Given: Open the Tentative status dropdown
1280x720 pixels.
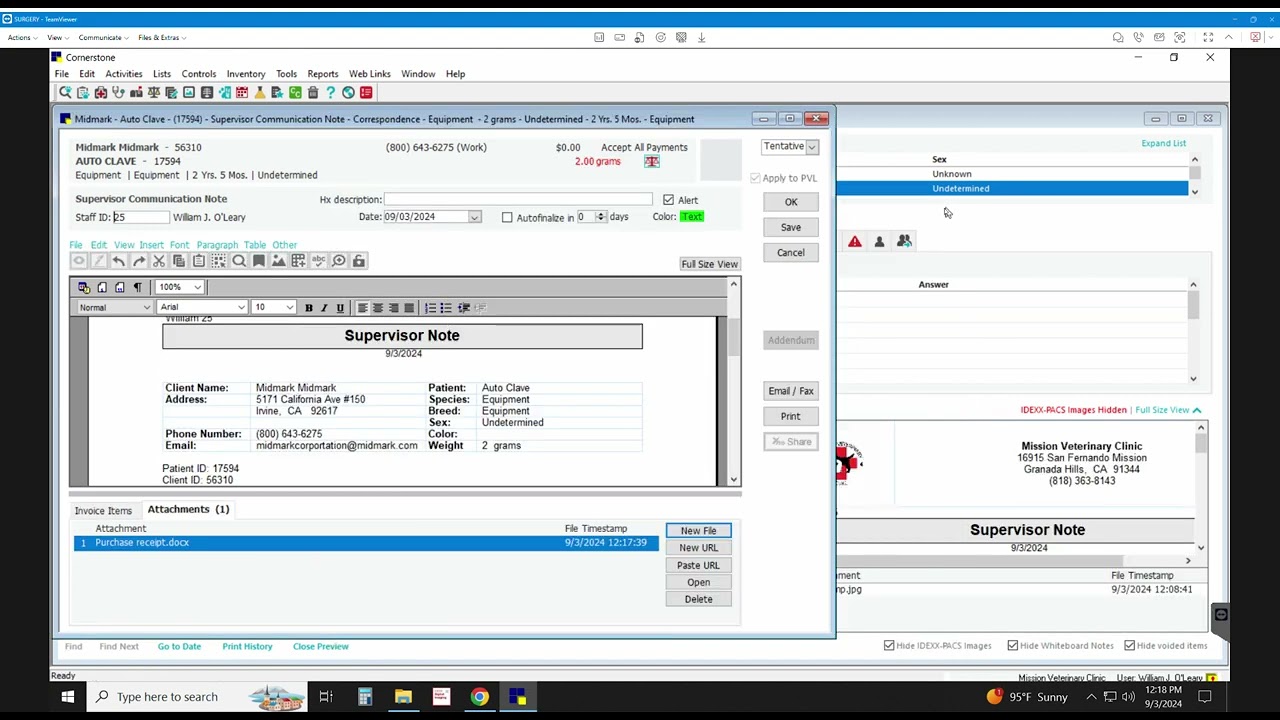Looking at the screenshot, I should (x=812, y=147).
